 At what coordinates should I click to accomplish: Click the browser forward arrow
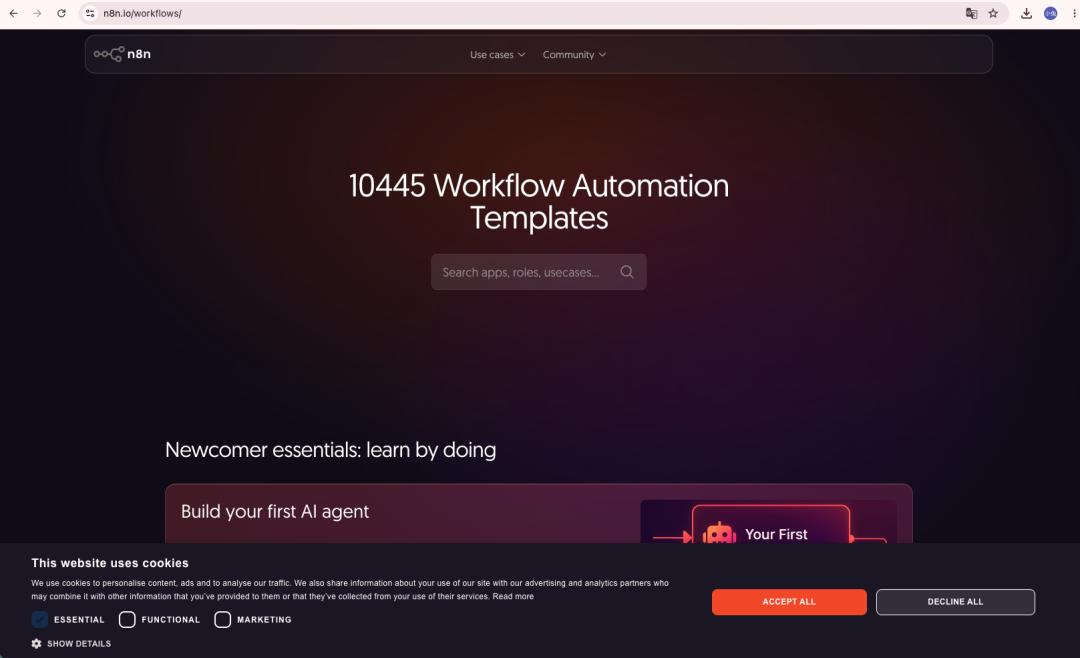click(x=37, y=13)
